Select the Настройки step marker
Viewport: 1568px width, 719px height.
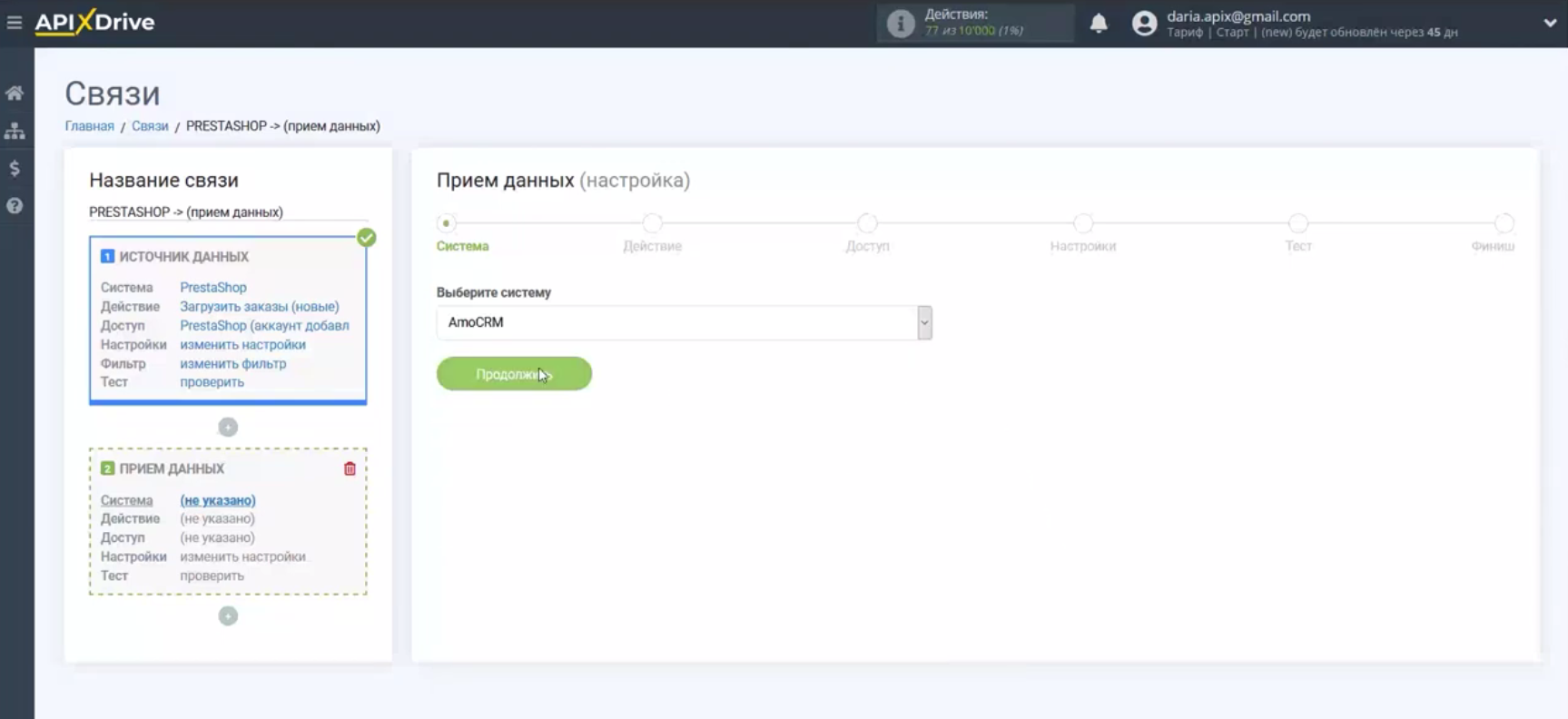[1083, 223]
